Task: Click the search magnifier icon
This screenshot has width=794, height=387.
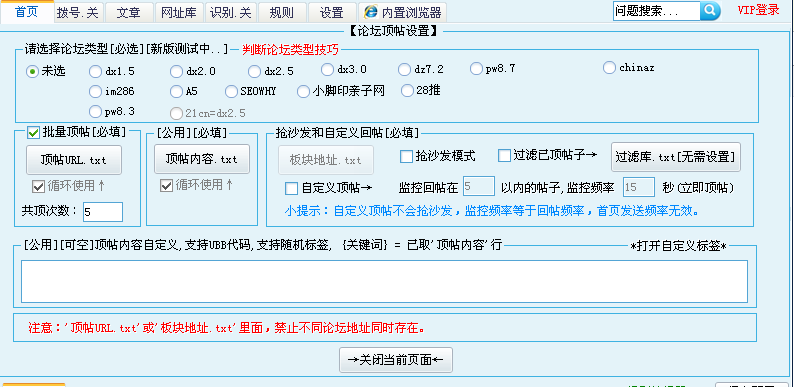Action: [x=710, y=10]
